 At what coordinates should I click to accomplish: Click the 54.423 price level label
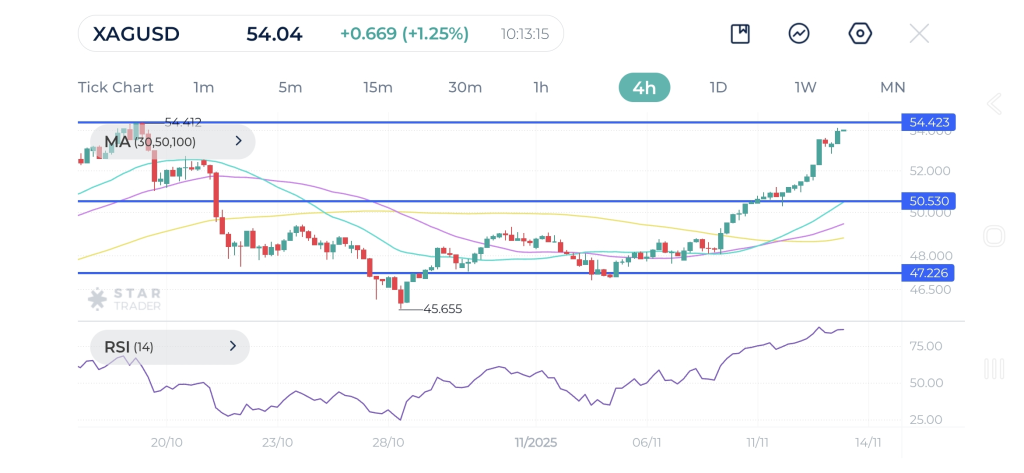click(x=929, y=122)
